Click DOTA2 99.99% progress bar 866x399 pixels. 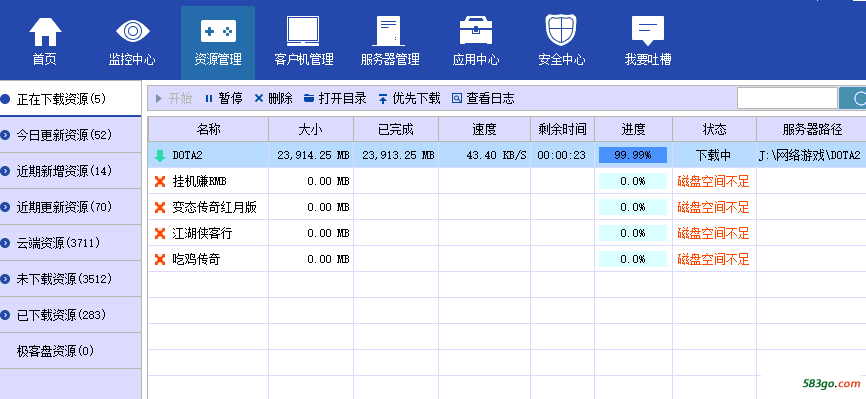(x=633, y=155)
